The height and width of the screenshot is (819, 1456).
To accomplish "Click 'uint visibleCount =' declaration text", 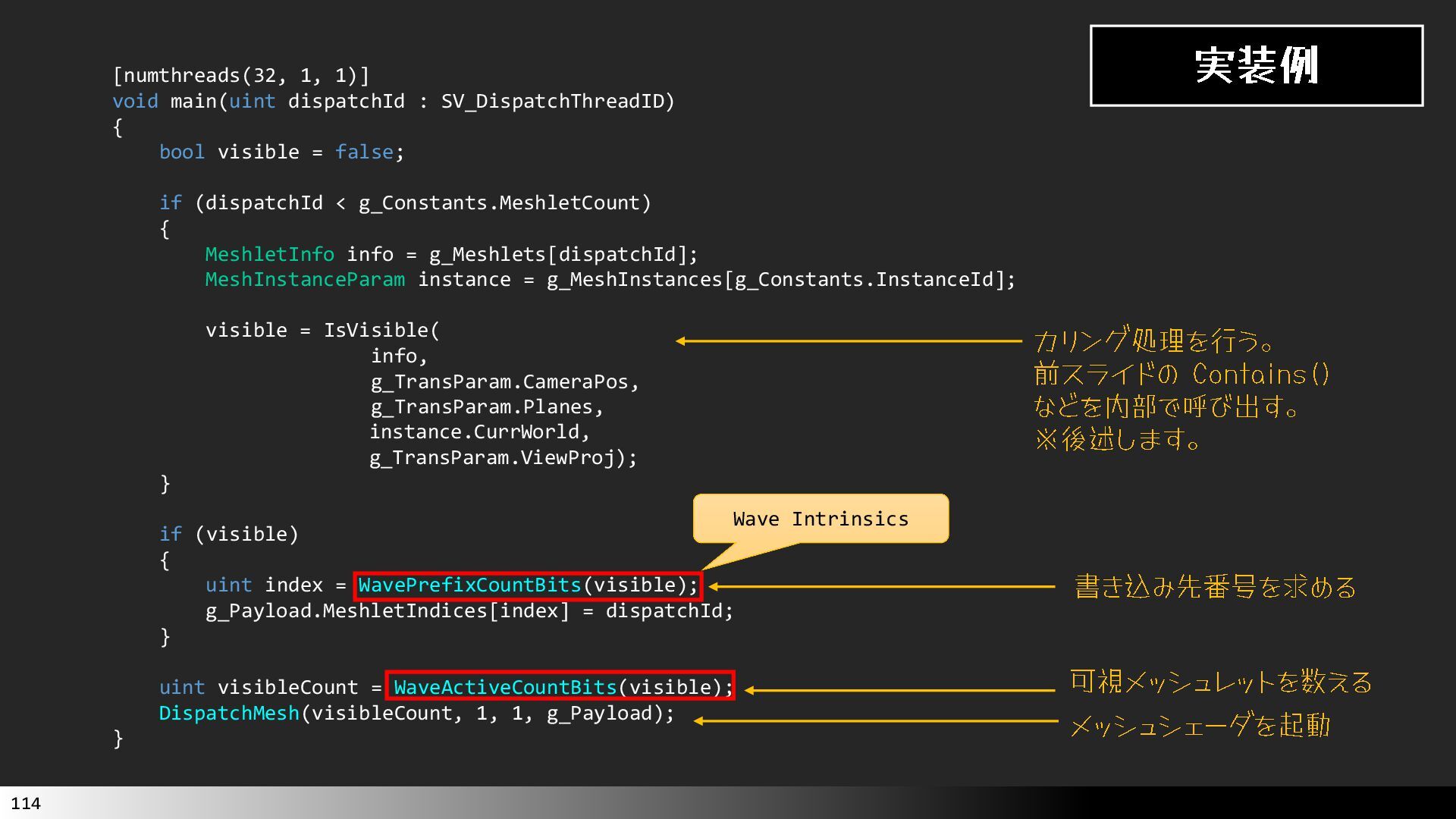I will pos(270,688).
